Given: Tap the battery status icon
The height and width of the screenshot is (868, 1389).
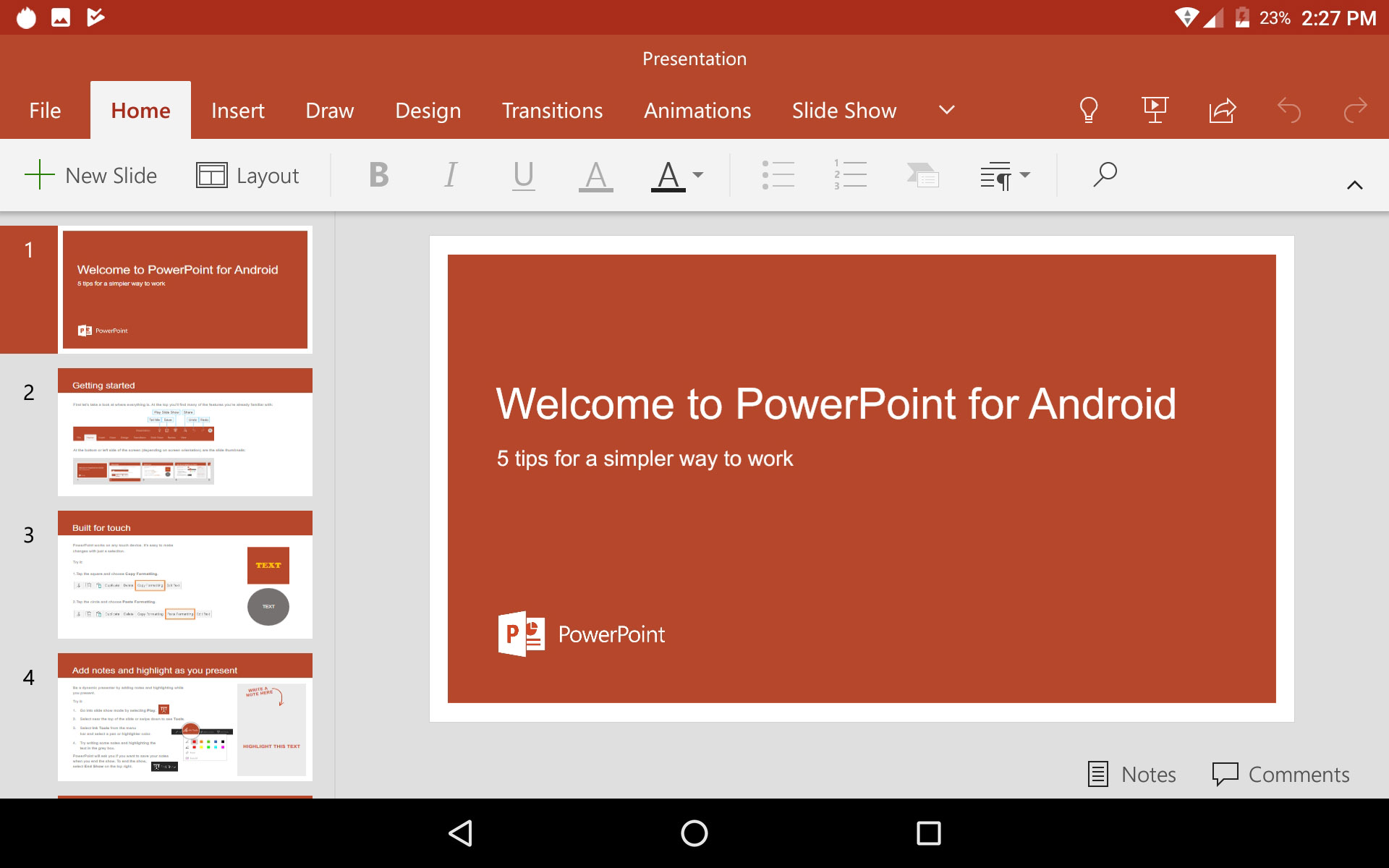Looking at the screenshot, I should [1242, 17].
